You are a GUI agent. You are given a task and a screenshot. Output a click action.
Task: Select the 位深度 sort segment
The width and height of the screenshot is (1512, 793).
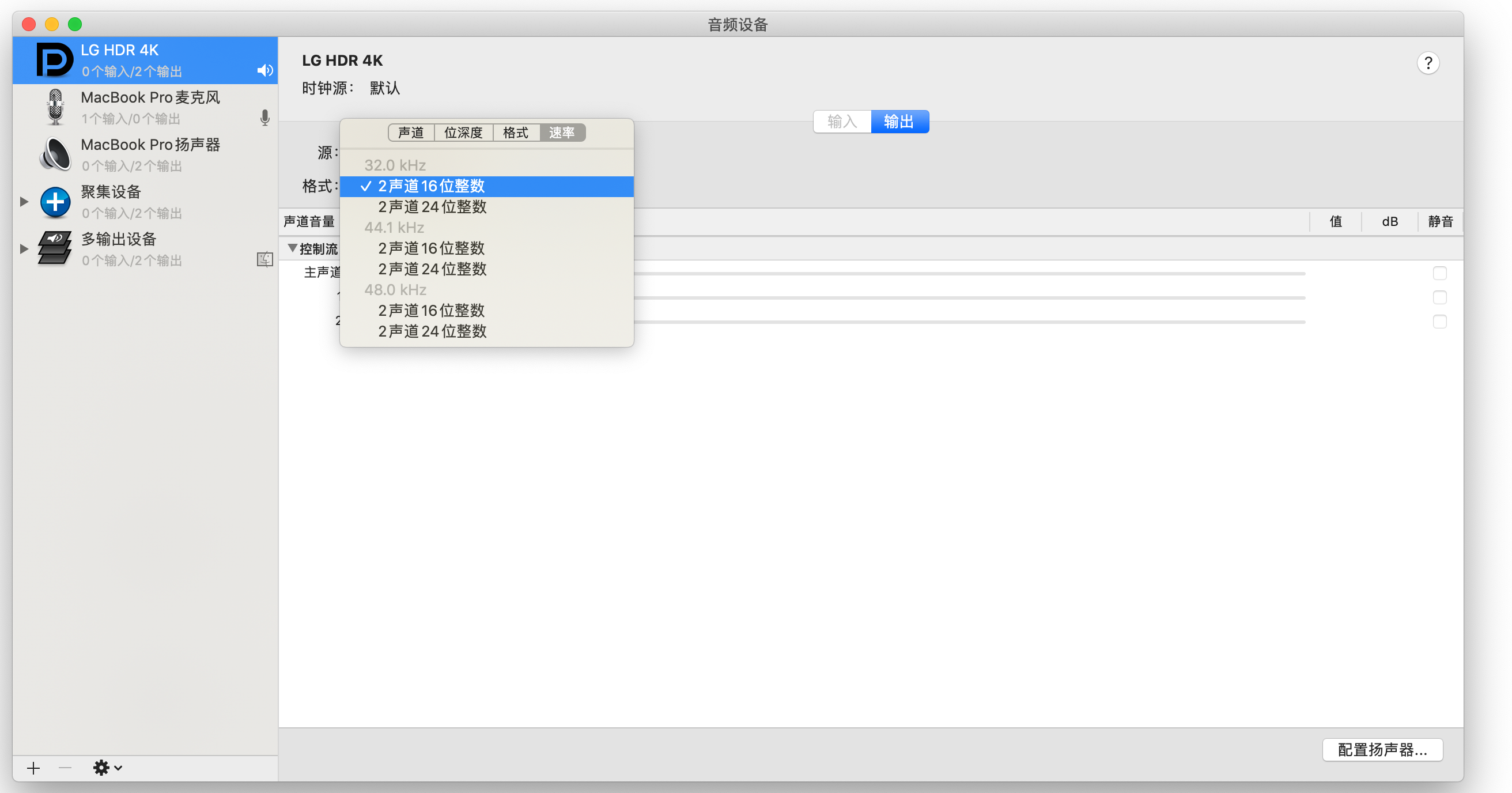(x=463, y=133)
